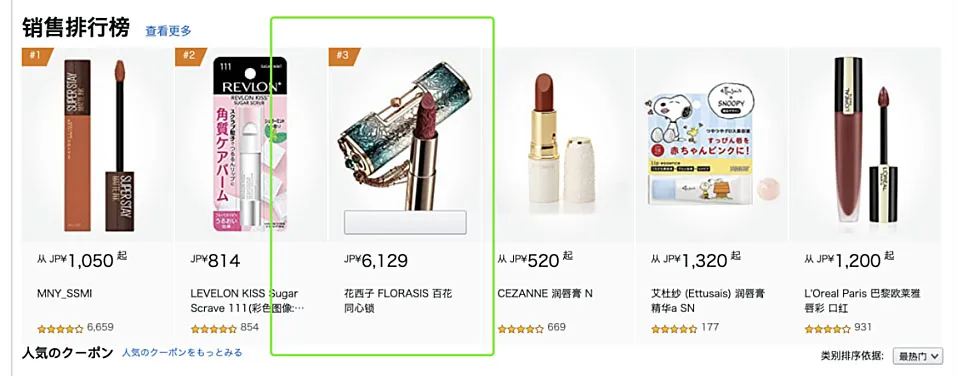Select the Maybelline Superstay product image

[x=98, y=144]
